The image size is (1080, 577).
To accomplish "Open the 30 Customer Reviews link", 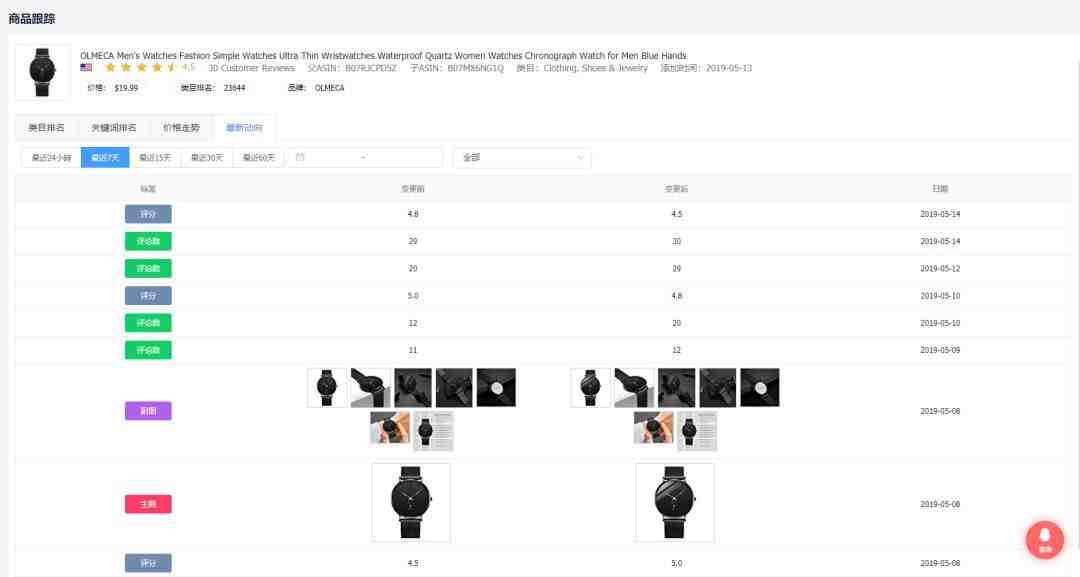I will (251, 68).
